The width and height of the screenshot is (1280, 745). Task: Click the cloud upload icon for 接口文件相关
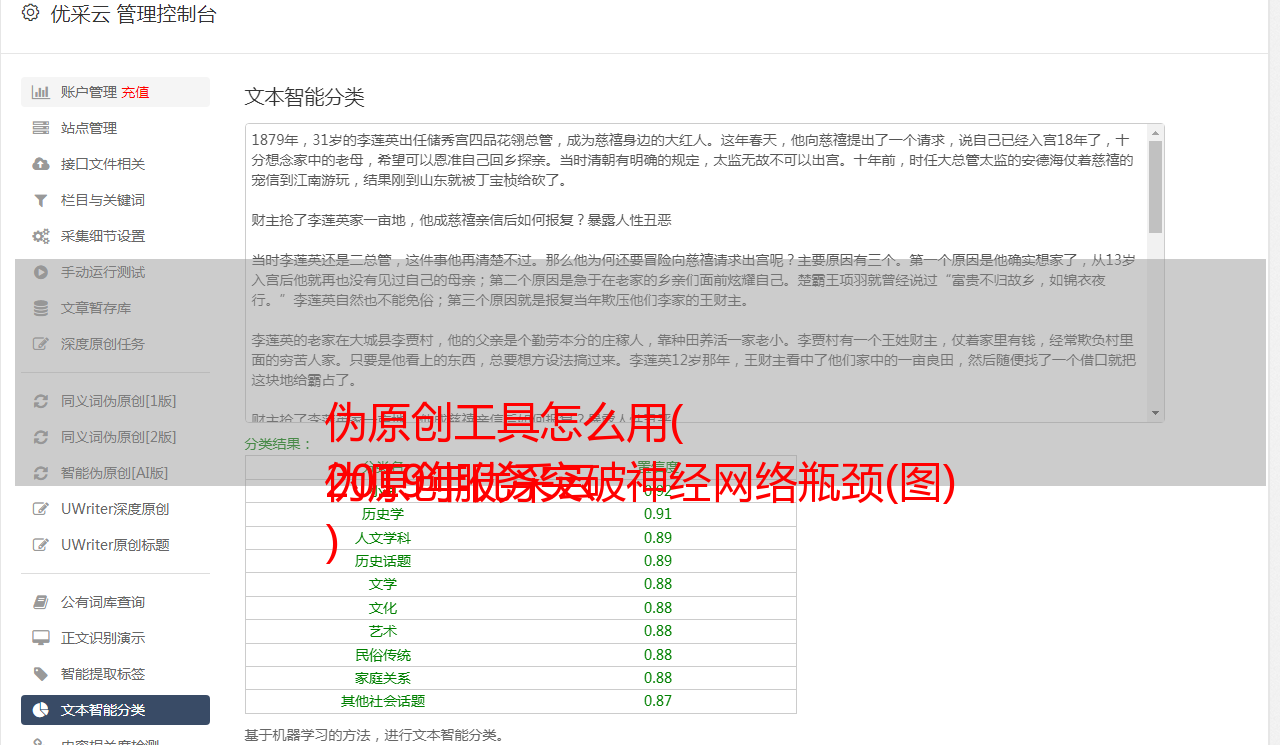coord(41,164)
